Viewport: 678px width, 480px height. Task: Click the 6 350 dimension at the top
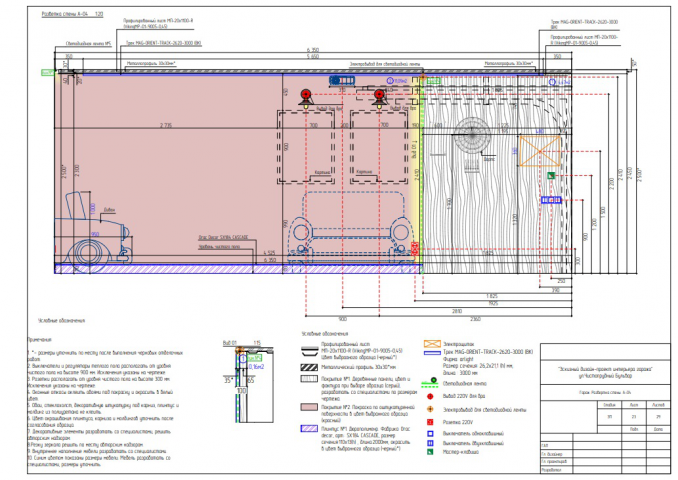(x=313, y=50)
